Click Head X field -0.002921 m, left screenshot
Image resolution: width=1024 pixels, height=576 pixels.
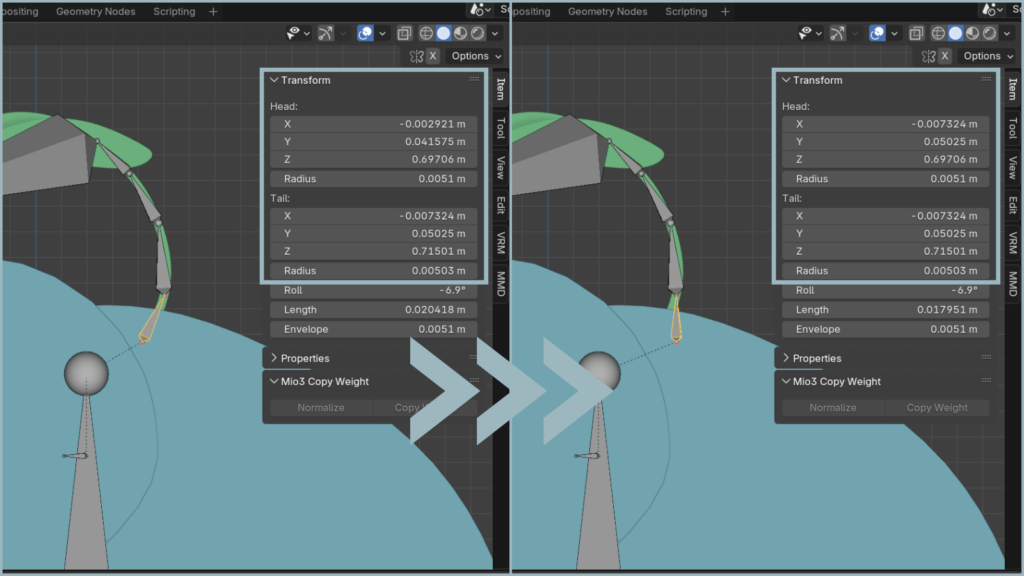(374, 123)
